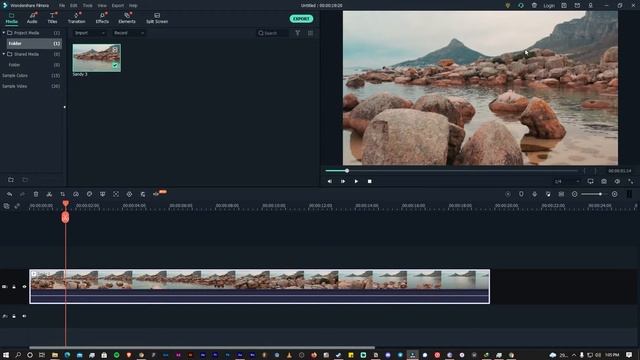The image size is (640, 360).
Task: Open the Edit menu
Action: coord(73,6)
